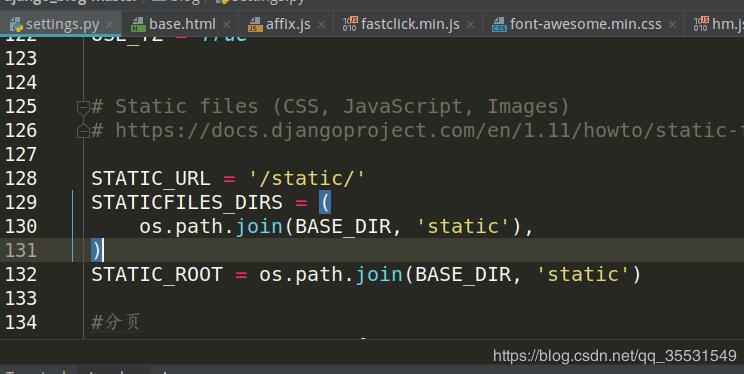
Task: Click the '/static/' string value
Action: tap(307, 178)
